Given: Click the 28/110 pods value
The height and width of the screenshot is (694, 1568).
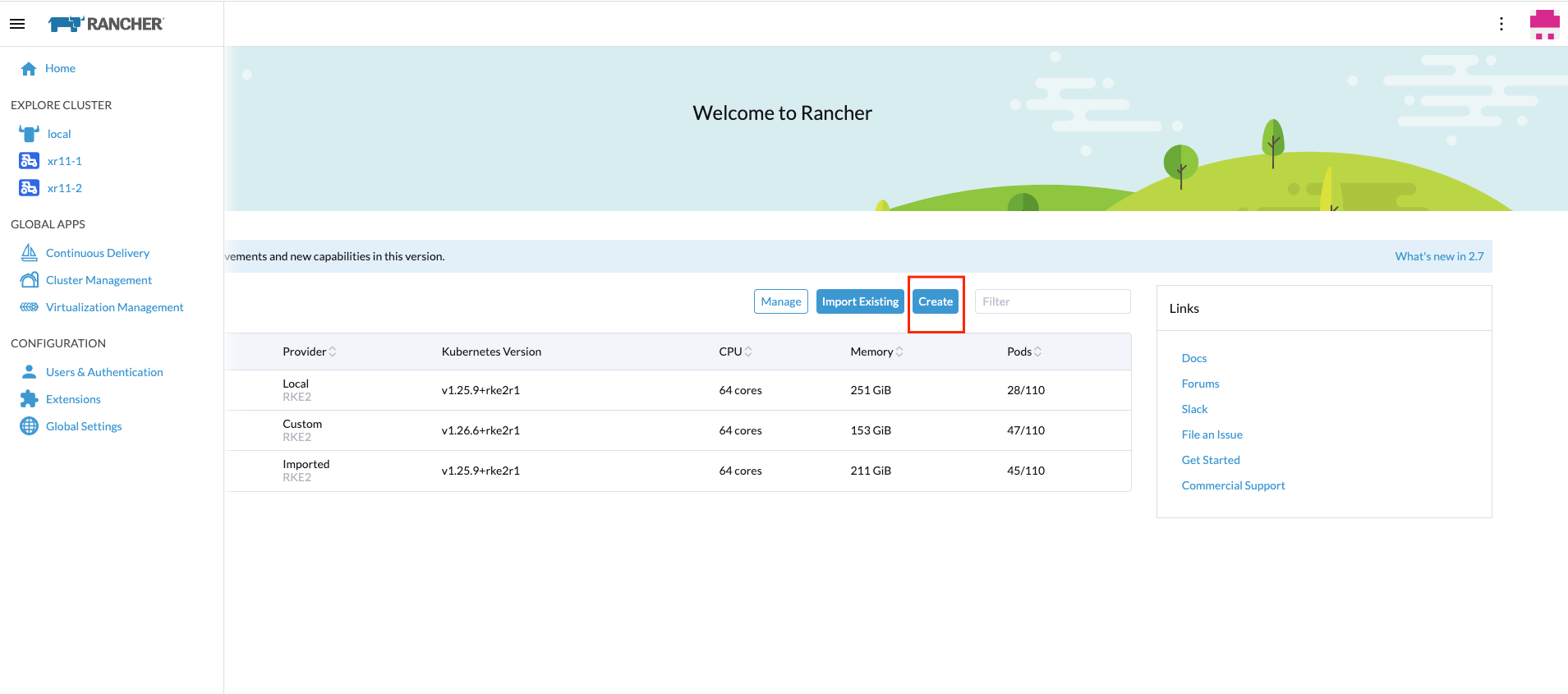Looking at the screenshot, I should (x=1026, y=390).
